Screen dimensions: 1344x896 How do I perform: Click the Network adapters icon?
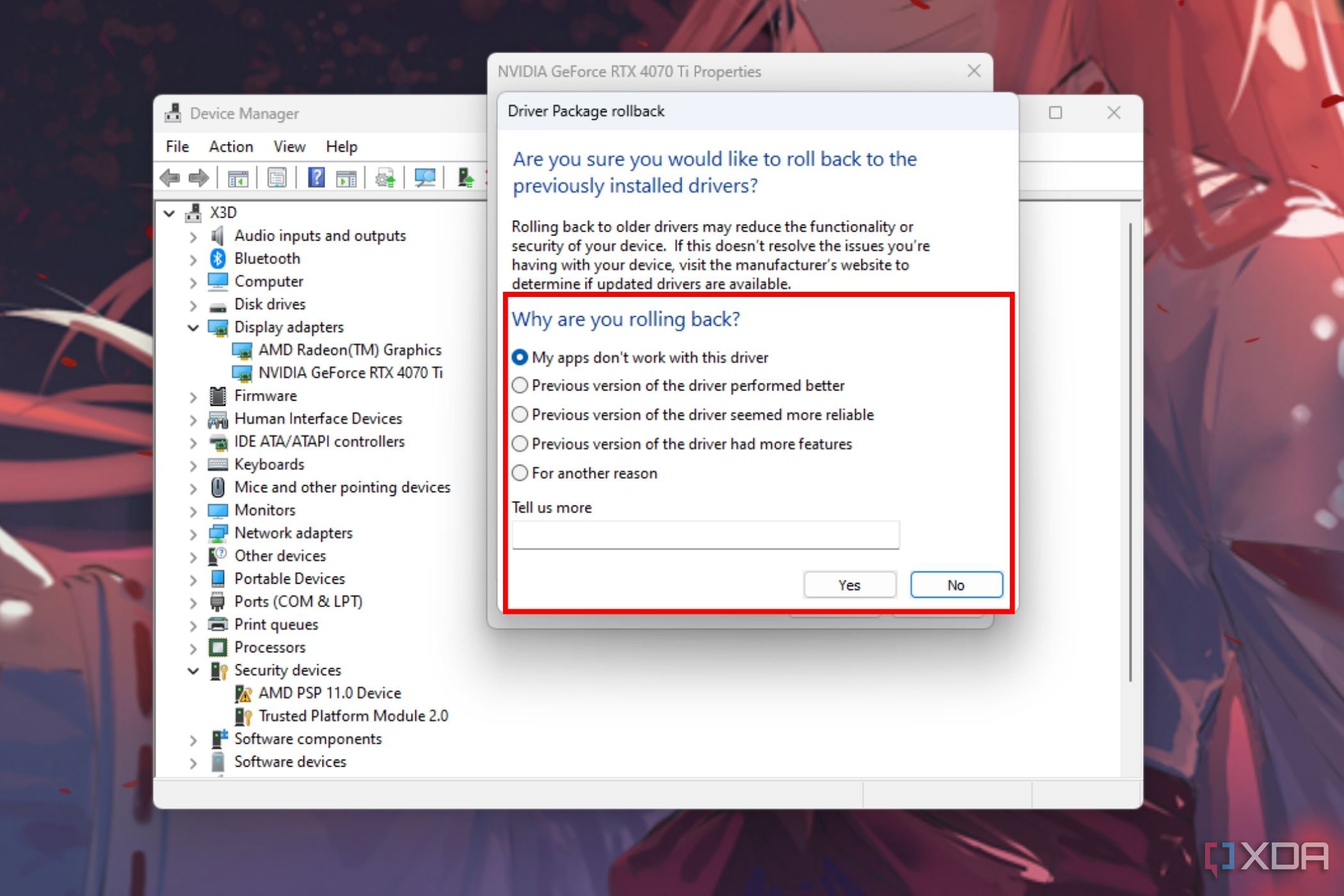(218, 533)
